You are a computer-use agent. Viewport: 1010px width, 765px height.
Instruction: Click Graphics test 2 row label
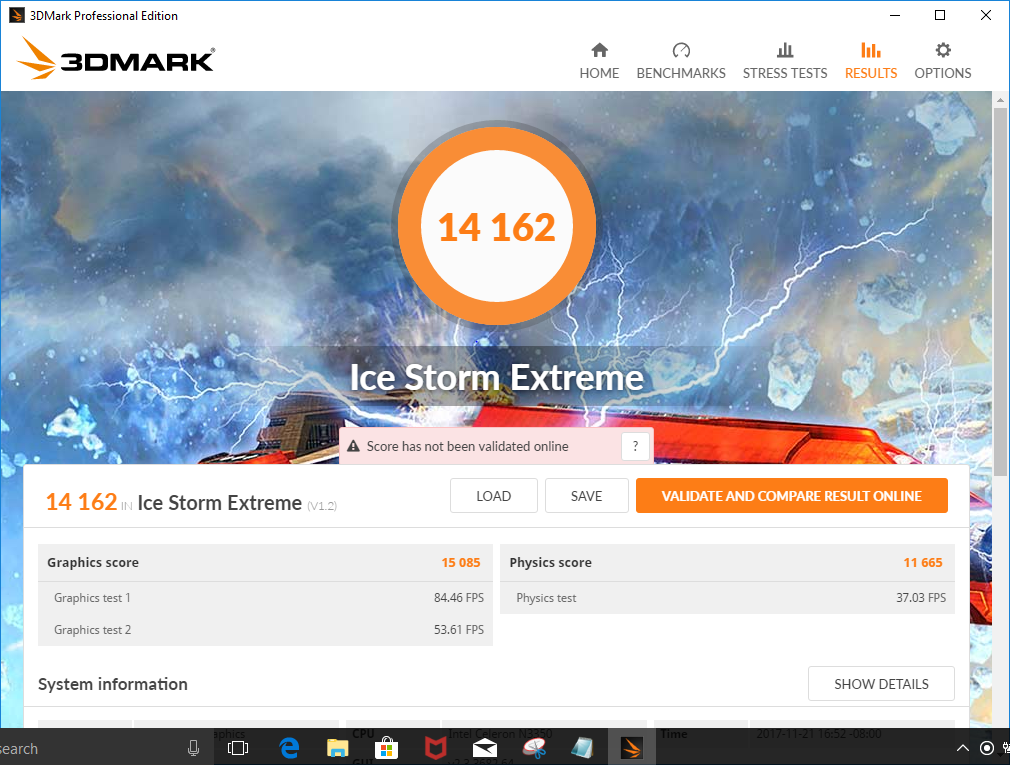pyautogui.click(x=92, y=630)
